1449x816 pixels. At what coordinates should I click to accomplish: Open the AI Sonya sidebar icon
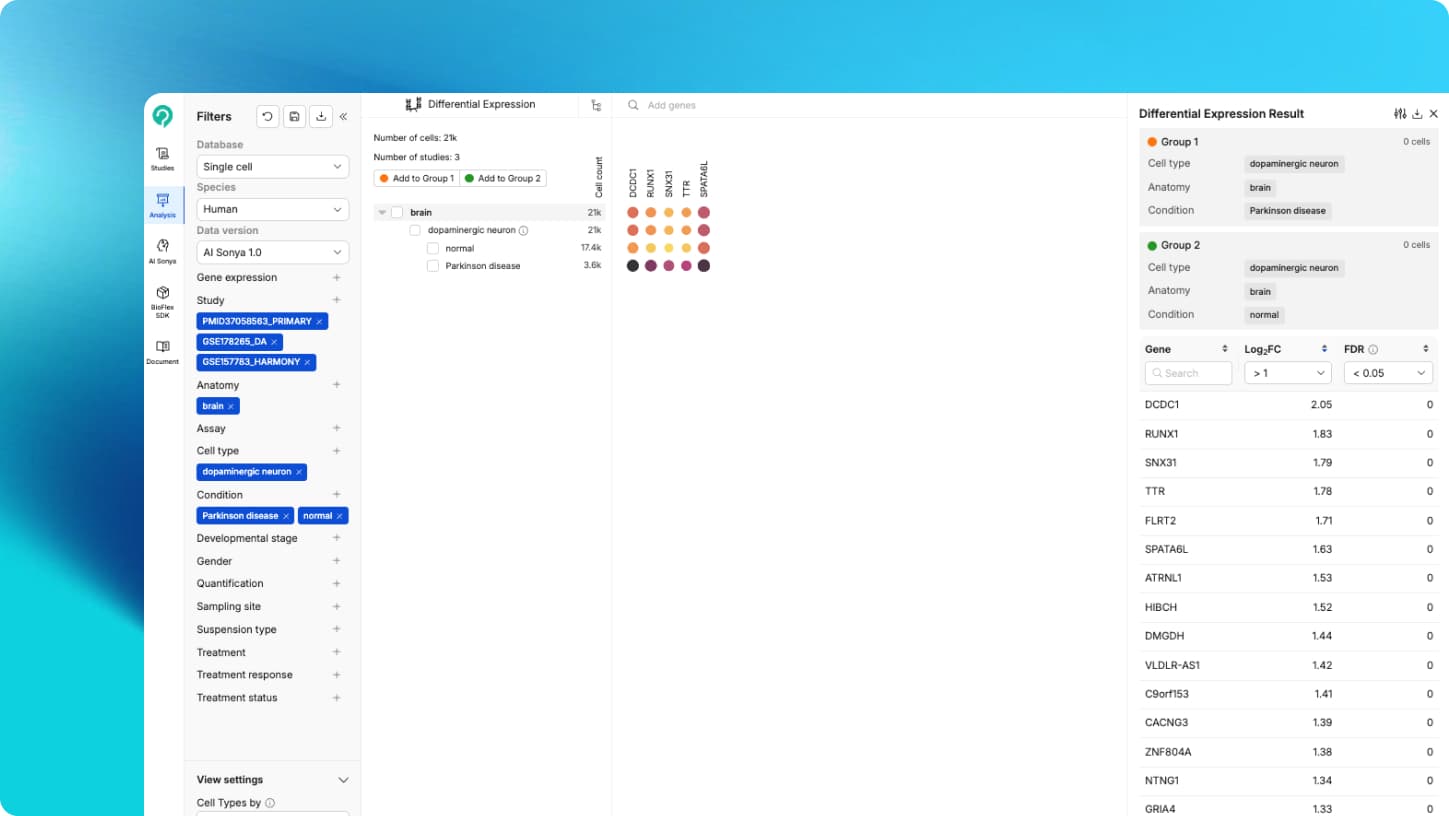pyautogui.click(x=162, y=250)
